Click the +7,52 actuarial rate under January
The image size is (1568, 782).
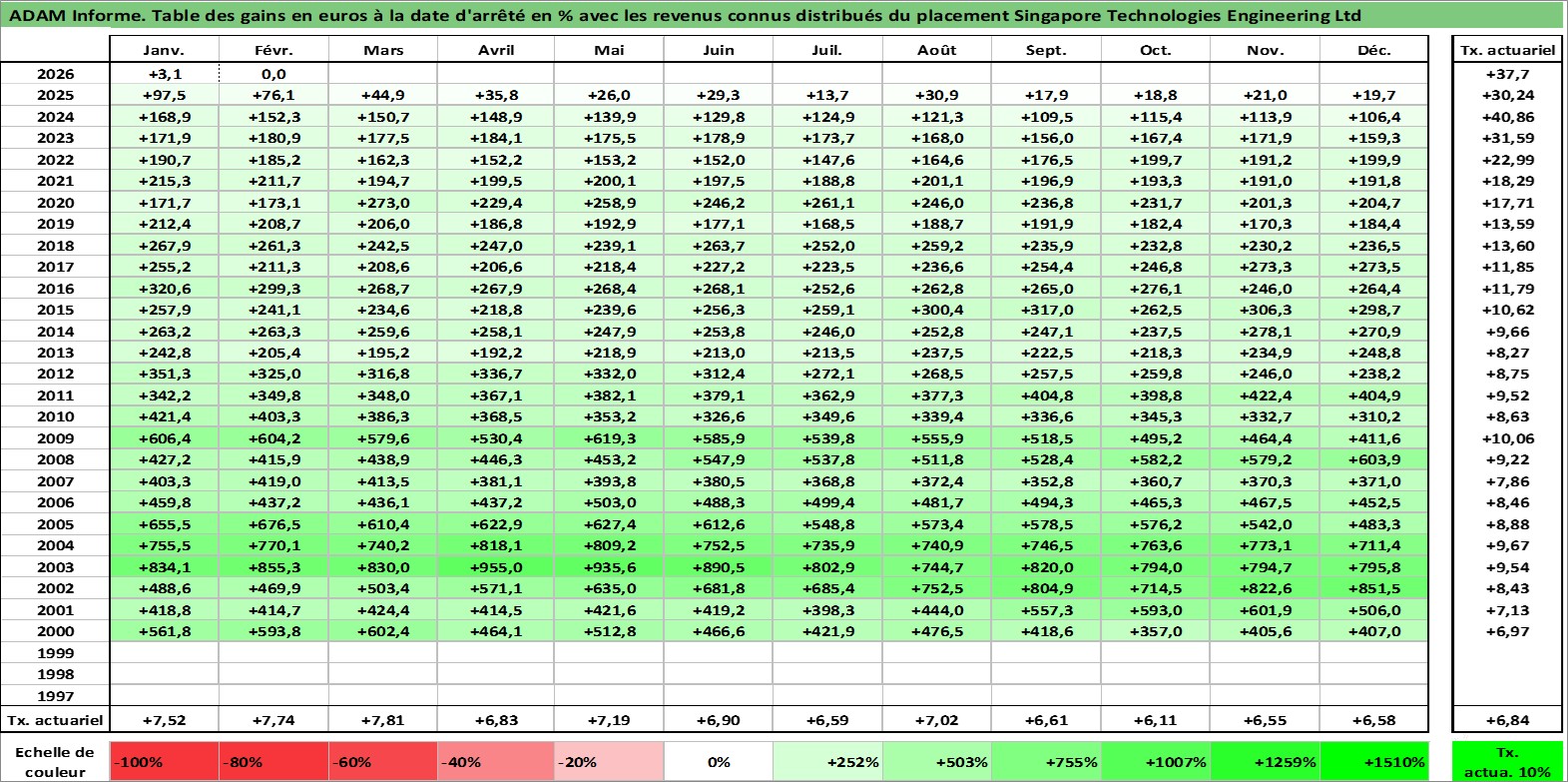click(164, 719)
